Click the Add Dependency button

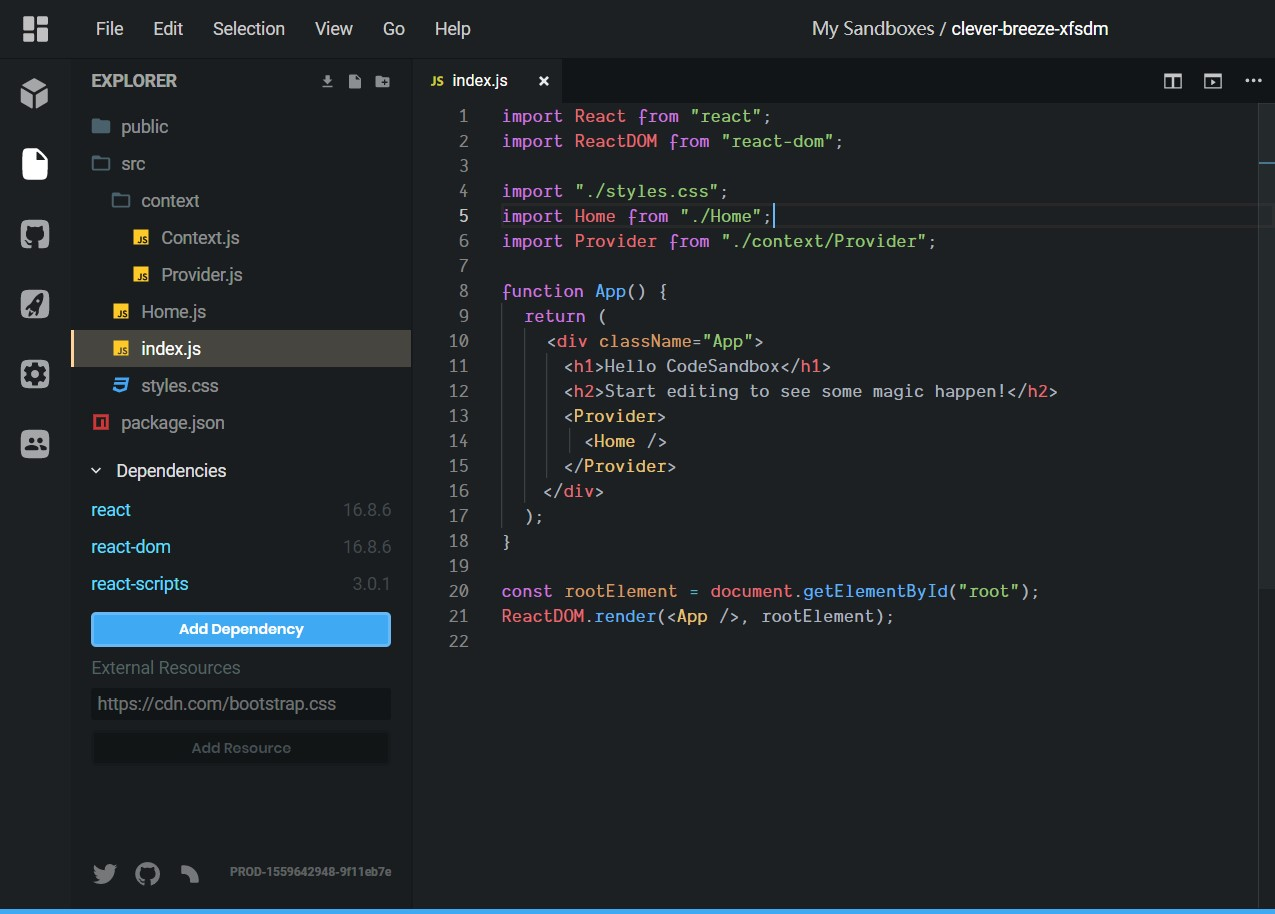pos(241,629)
